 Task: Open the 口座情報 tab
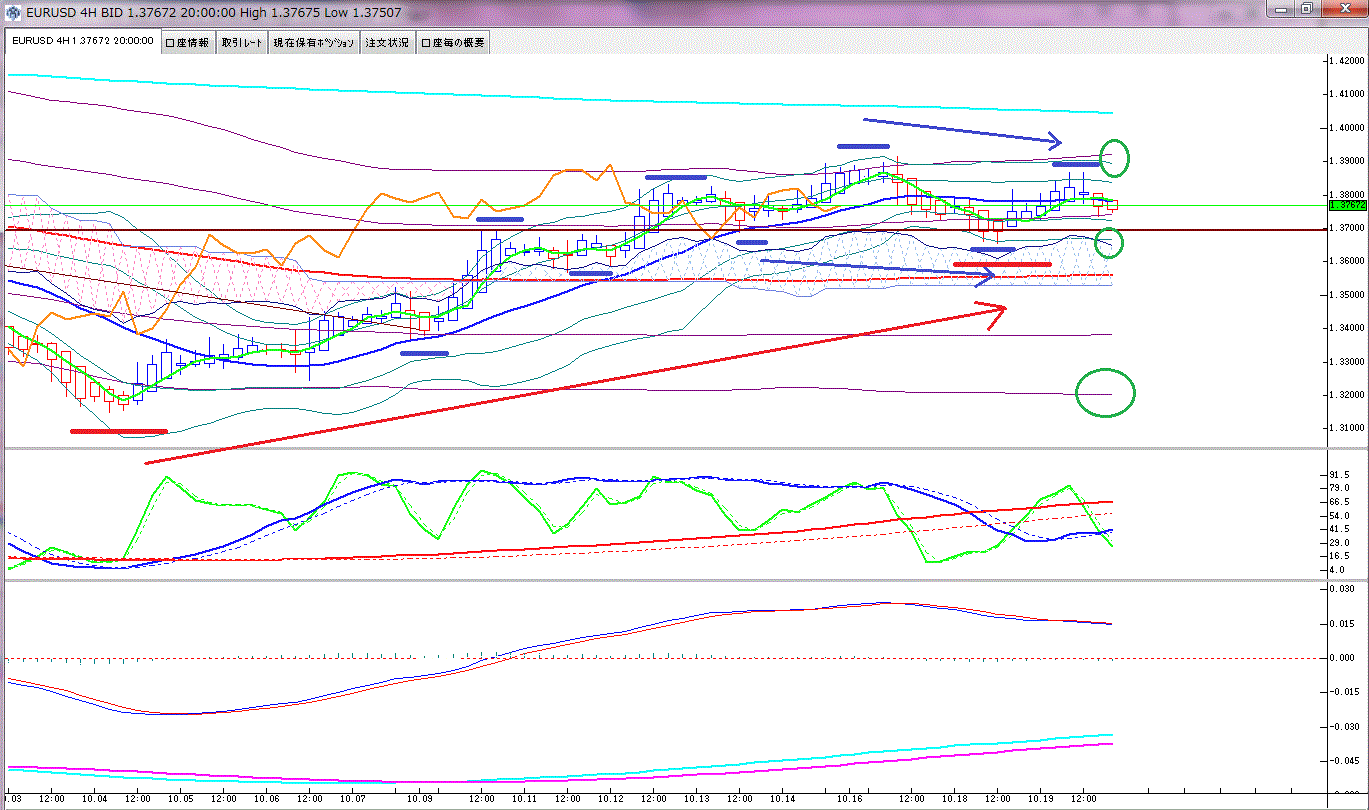pos(187,43)
